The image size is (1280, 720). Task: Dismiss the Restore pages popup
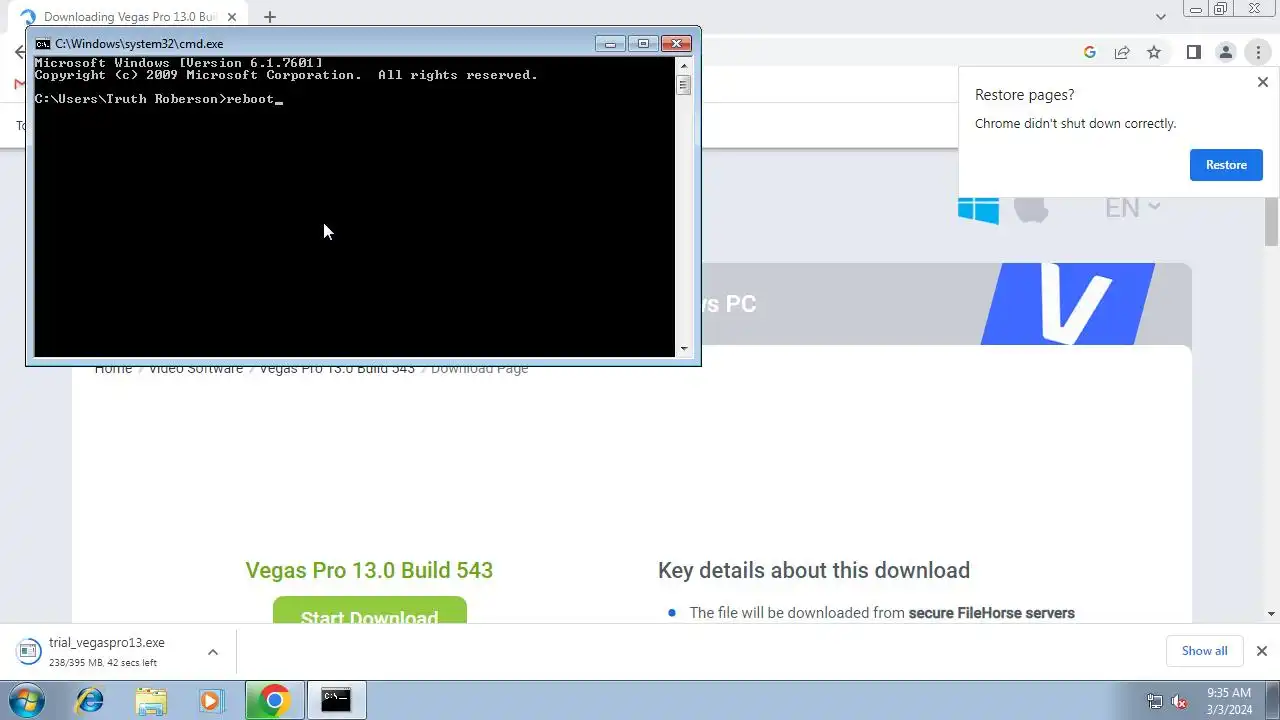click(x=1262, y=83)
